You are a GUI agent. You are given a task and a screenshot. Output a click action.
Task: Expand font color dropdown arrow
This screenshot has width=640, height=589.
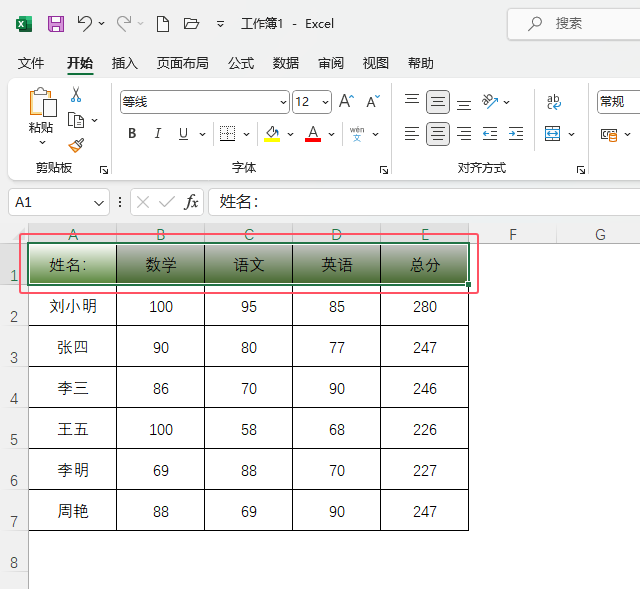tap(331, 134)
